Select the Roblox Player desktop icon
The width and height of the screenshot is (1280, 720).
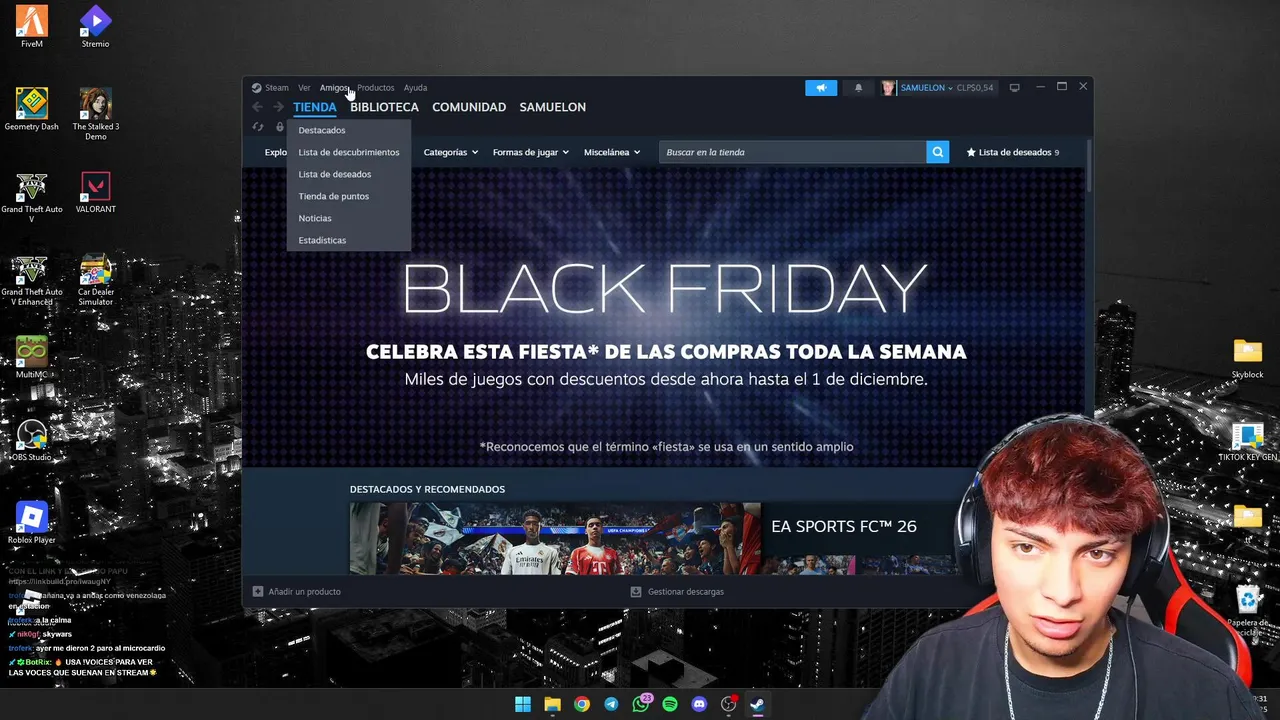point(32,523)
